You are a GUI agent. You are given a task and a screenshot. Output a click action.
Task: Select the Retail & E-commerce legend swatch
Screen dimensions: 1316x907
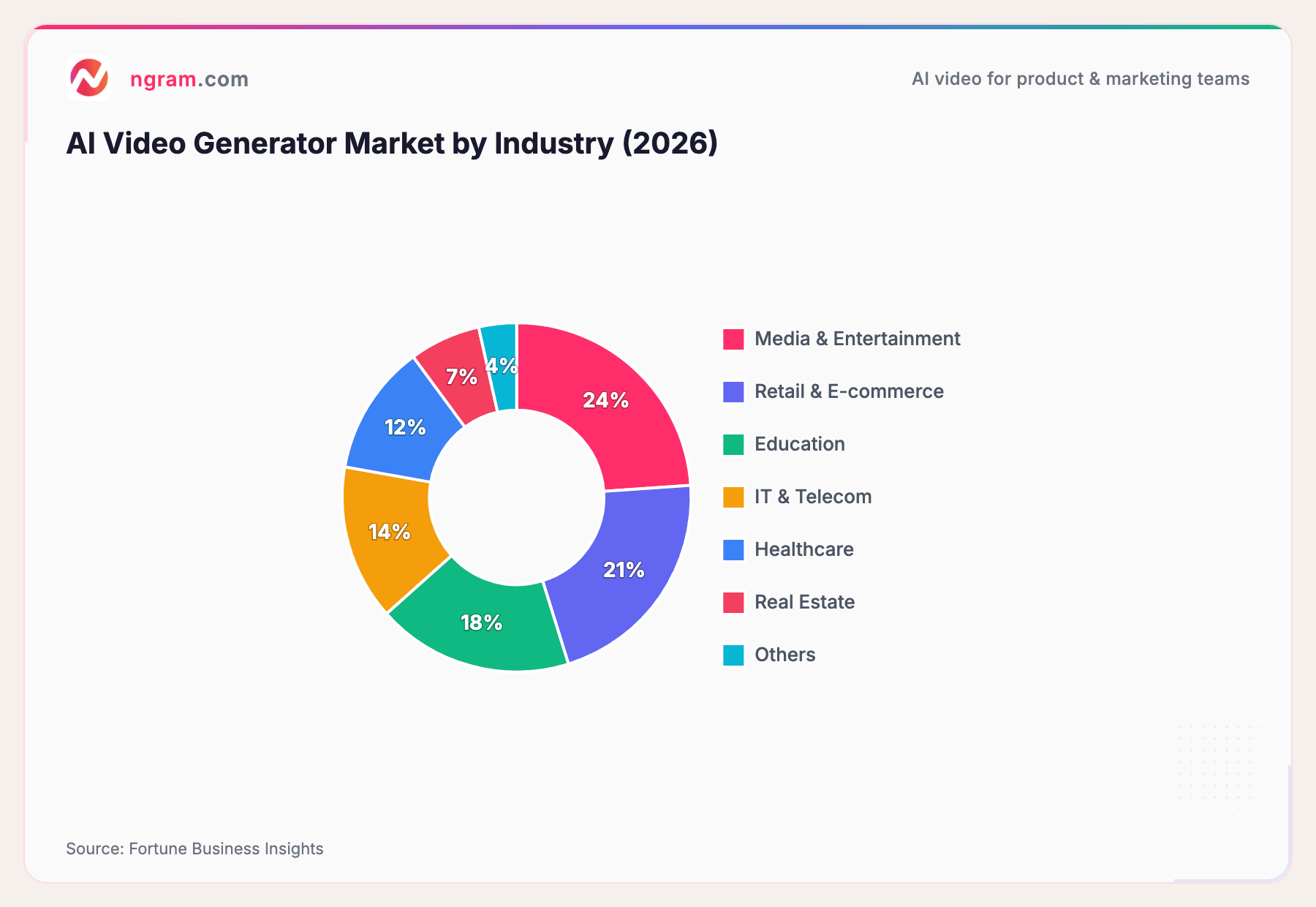(732, 391)
